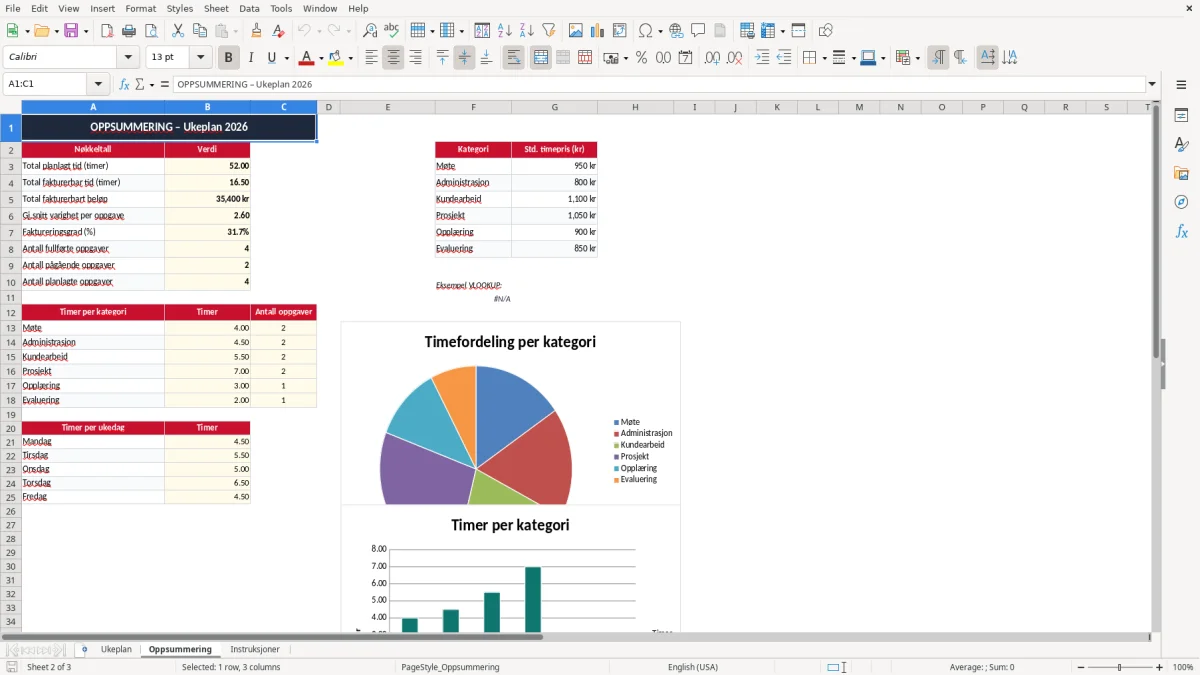The width and height of the screenshot is (1200, 675).
Task: Open Print Preview
Action: point(151,31)
